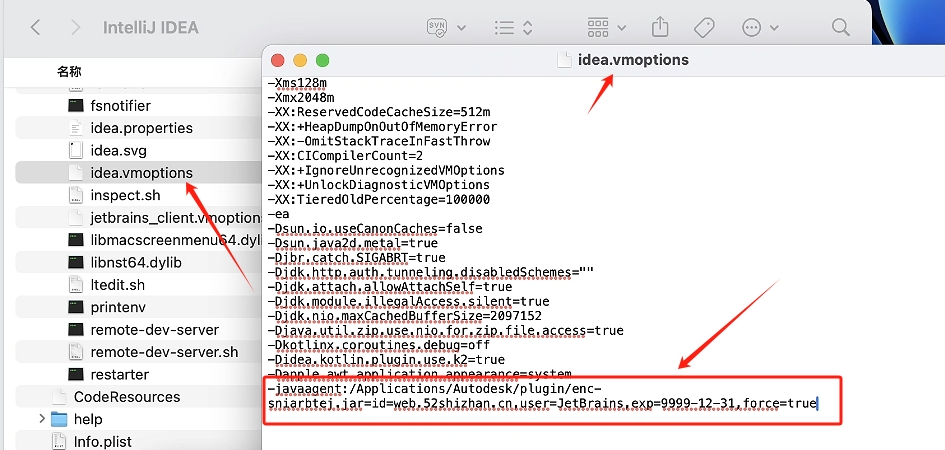Click the catch.SIGABRT=true line
This screenshot has width=945, height=450.
click(357, 257)
